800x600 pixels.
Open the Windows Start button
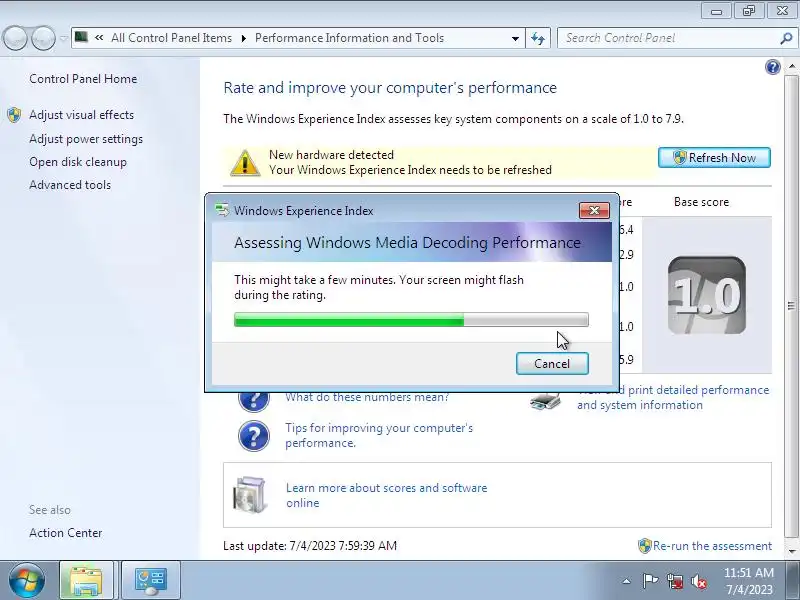click(26, 580)
